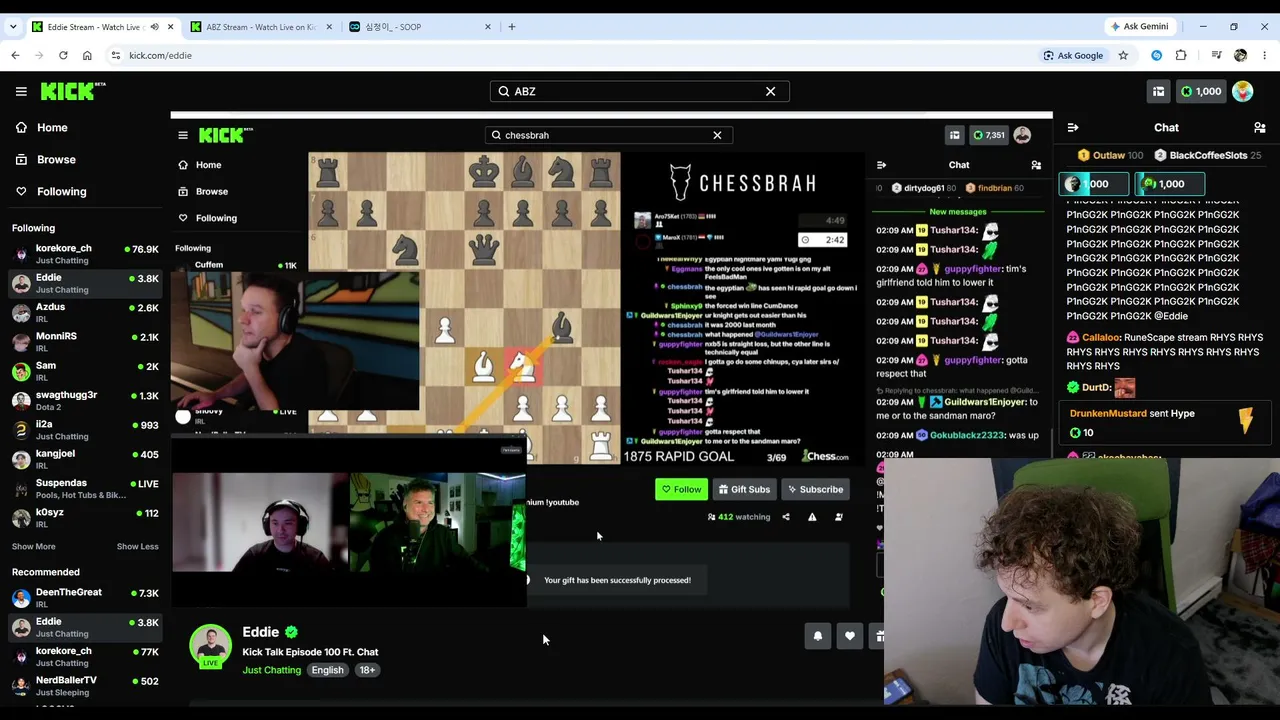1280x720 pixels.
Task: Click the Outlaw top gifter entry
Action: [1110, 156]
